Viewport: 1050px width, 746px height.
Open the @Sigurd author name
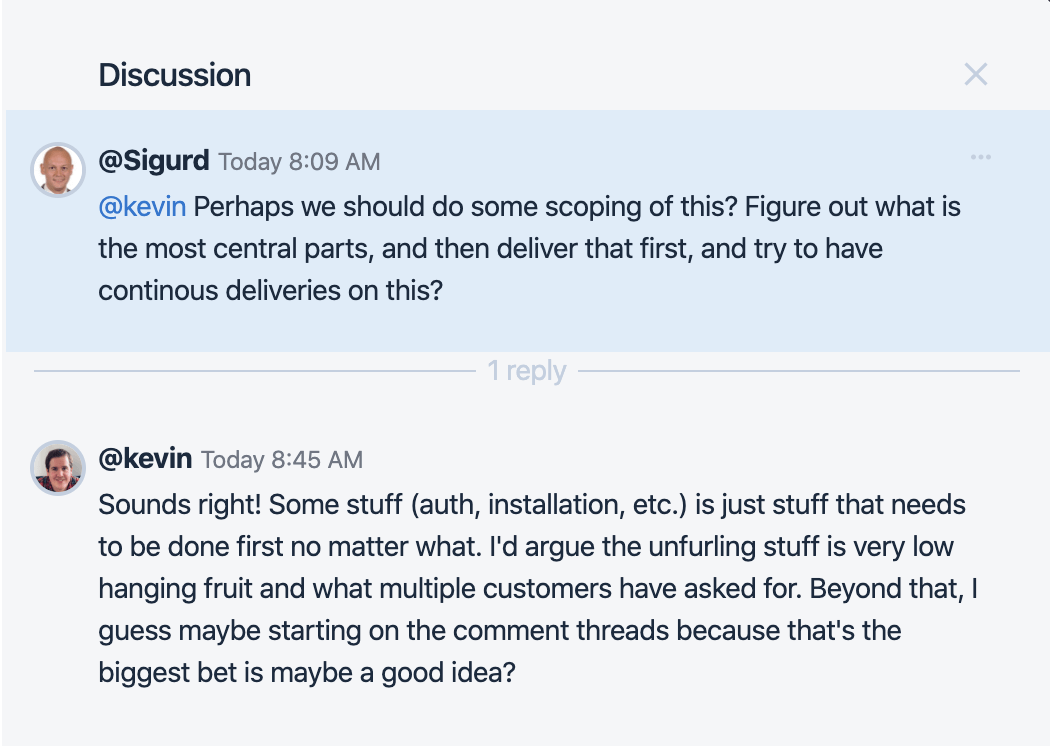pyautogui.click(x=154, y=160)
